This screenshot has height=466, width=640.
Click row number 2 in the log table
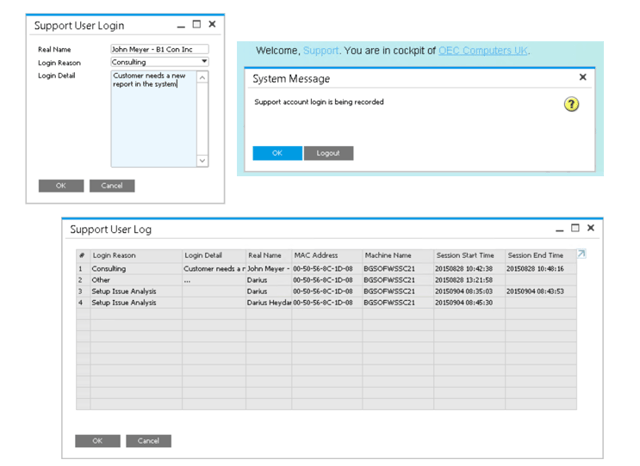click(x=83, y=280)
